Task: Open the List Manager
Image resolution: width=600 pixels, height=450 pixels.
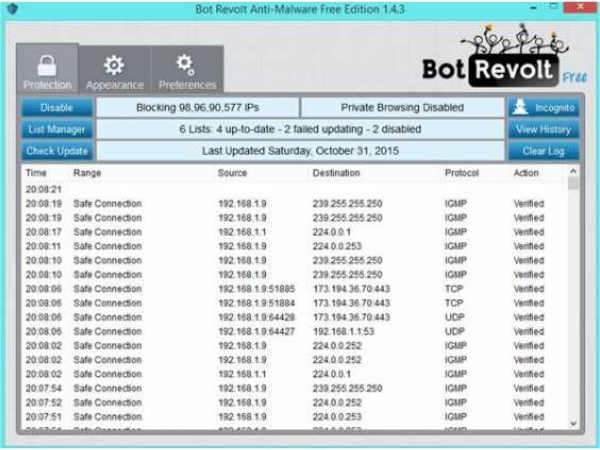Action: (57, 129)
